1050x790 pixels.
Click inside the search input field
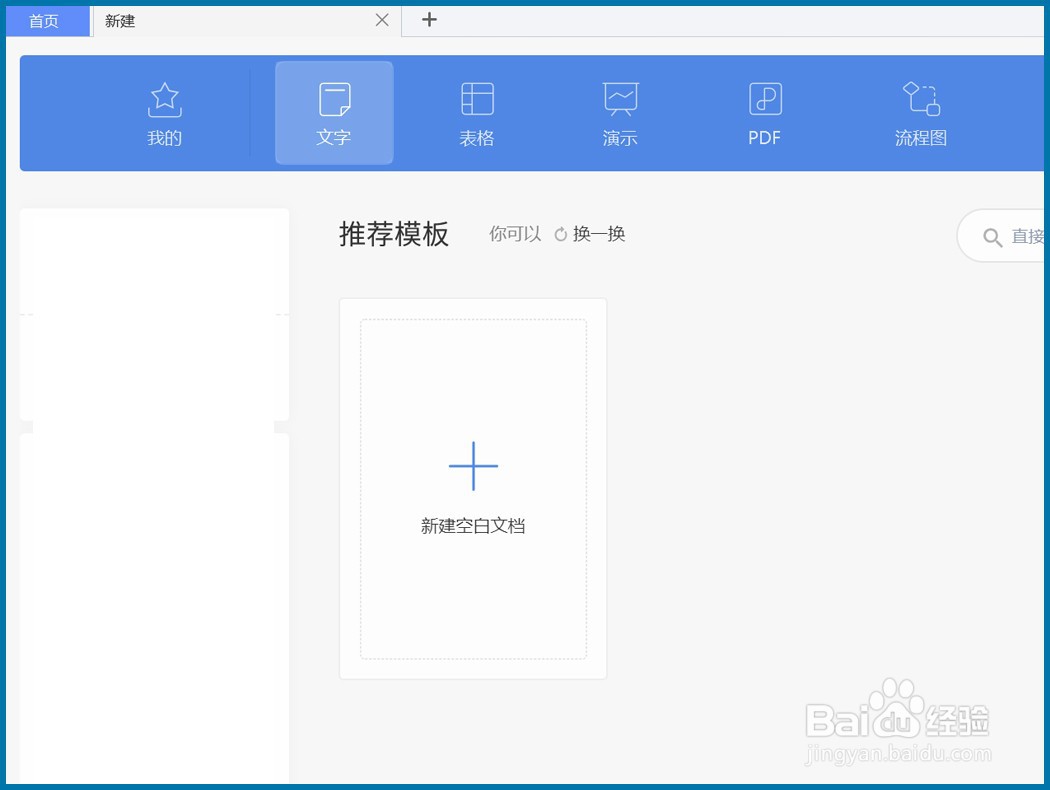coord(1025,237)
